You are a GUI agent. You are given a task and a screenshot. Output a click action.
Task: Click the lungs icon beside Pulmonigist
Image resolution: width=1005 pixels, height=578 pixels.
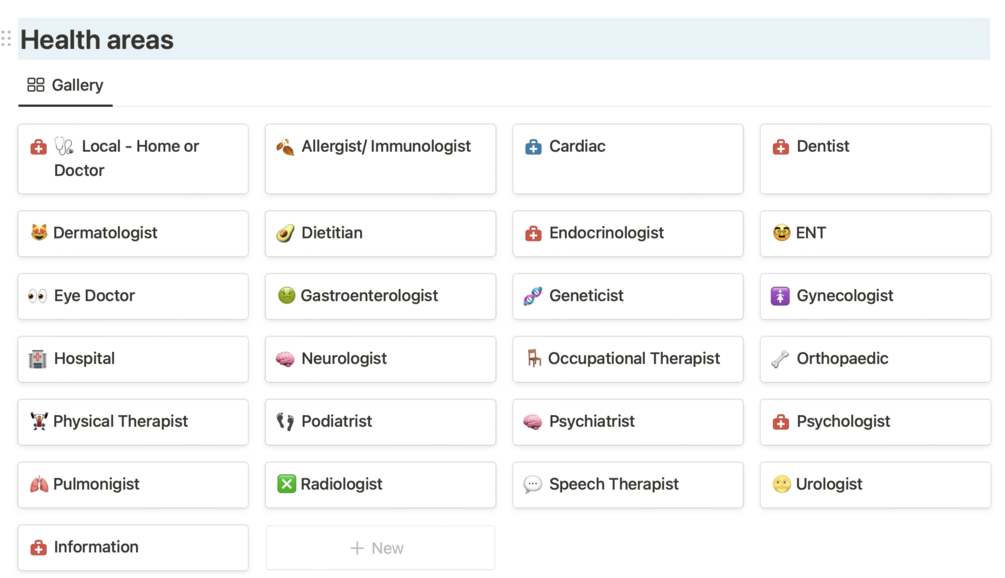[x=38, y=485]
